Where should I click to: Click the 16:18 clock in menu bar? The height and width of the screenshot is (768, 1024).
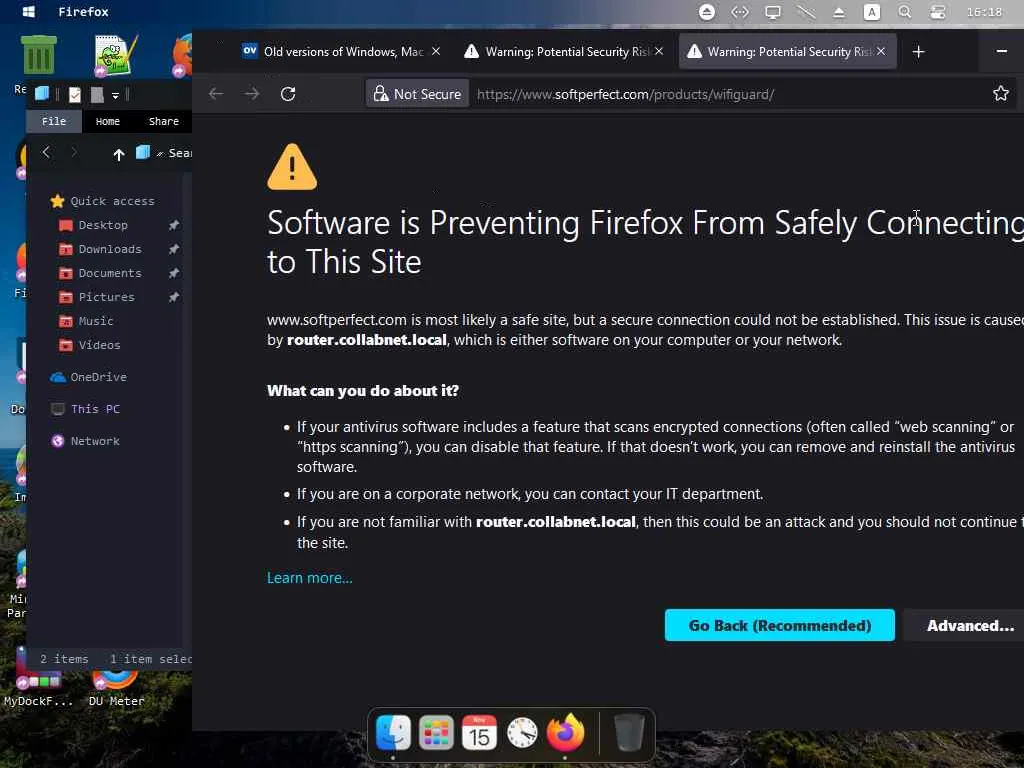click(984, 12)
